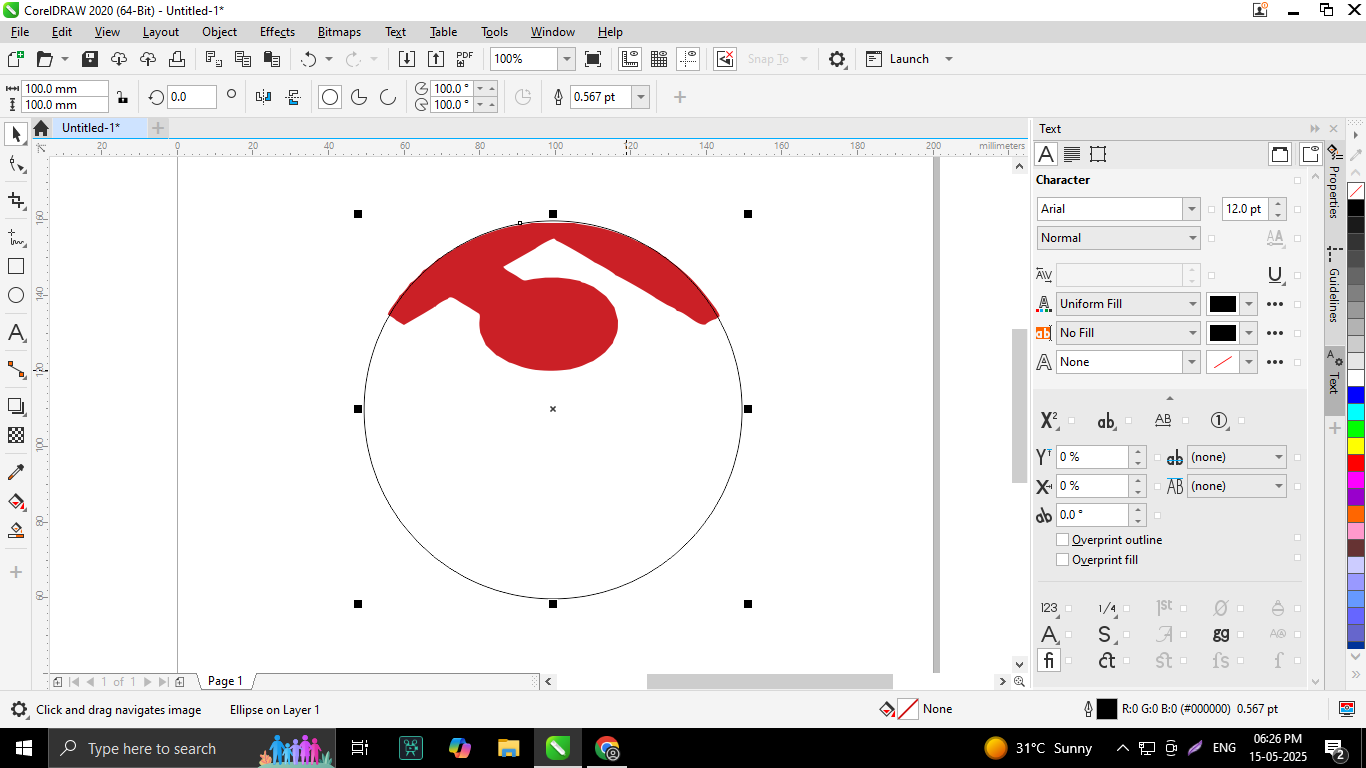Print the document
This screenshot has height=768, width=1366.
pyautogui.click(x=176, y=59)
